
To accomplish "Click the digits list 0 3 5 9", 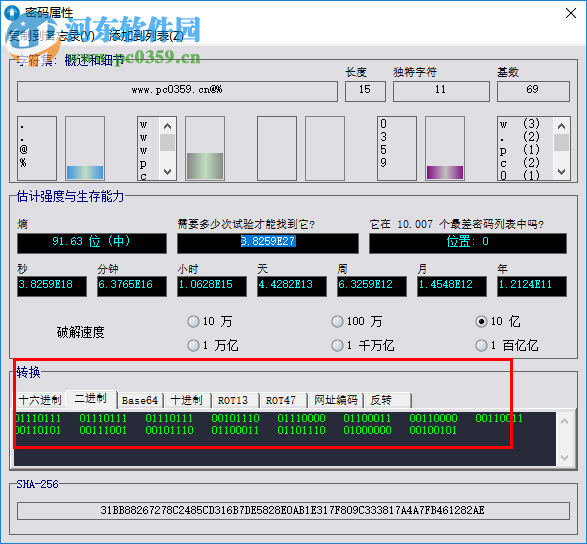I will [x=397, y=148].
